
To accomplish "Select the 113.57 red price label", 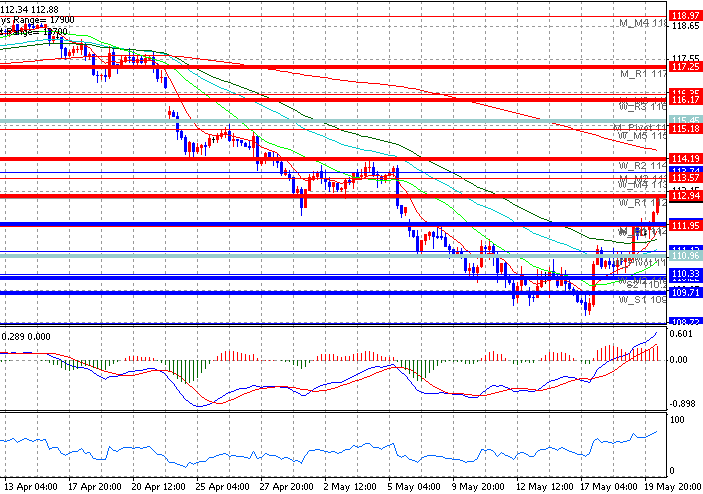I will [x=685, y=178].
